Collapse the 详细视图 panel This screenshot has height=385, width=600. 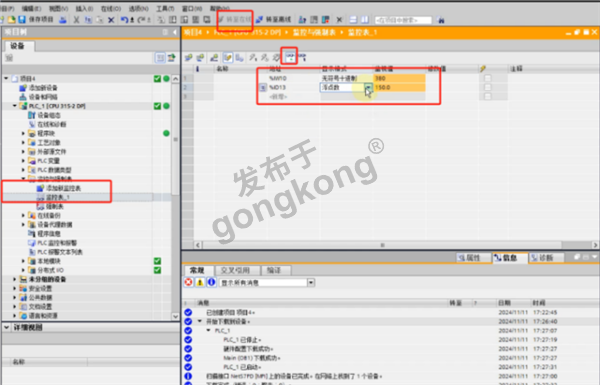(x=7, y=328)
